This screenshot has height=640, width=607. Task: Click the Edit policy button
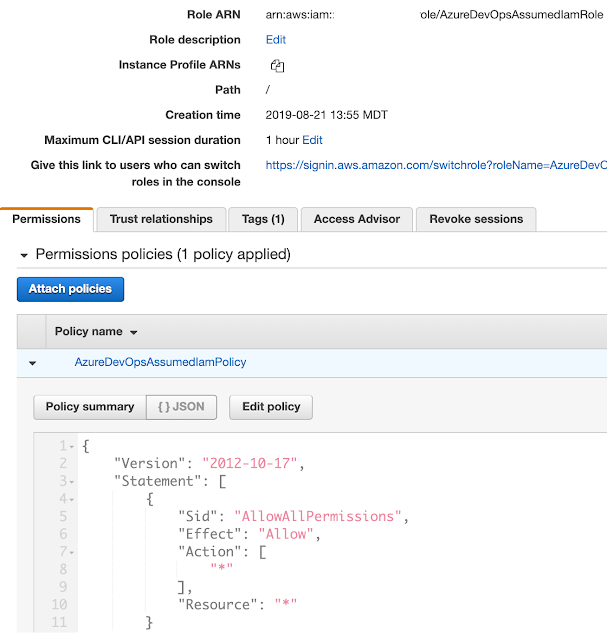coord(271,407)
